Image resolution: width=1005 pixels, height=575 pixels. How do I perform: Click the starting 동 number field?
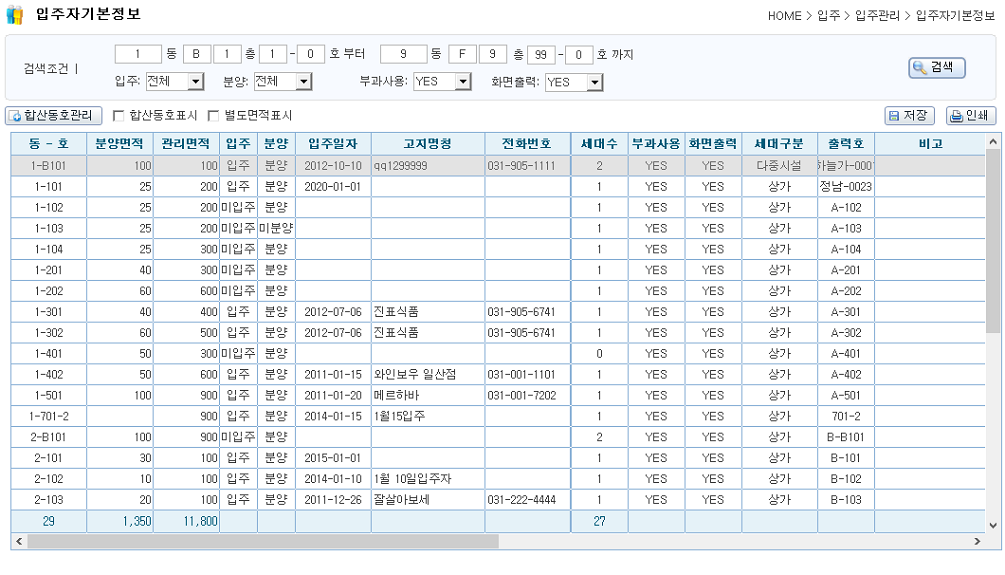pyautogui.click(x=138, y=54)
